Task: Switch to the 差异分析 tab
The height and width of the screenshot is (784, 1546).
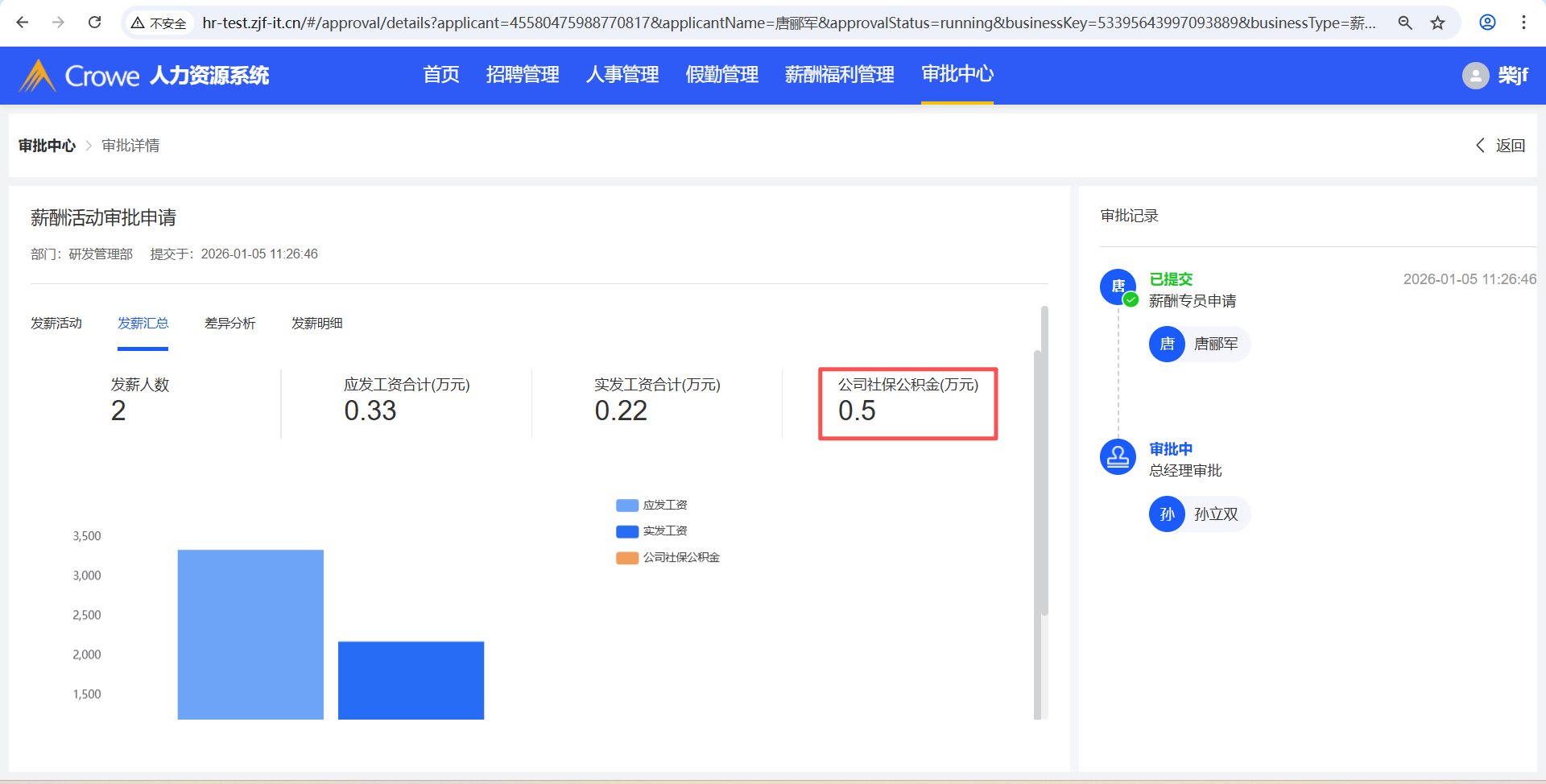Action: (229, 324)
